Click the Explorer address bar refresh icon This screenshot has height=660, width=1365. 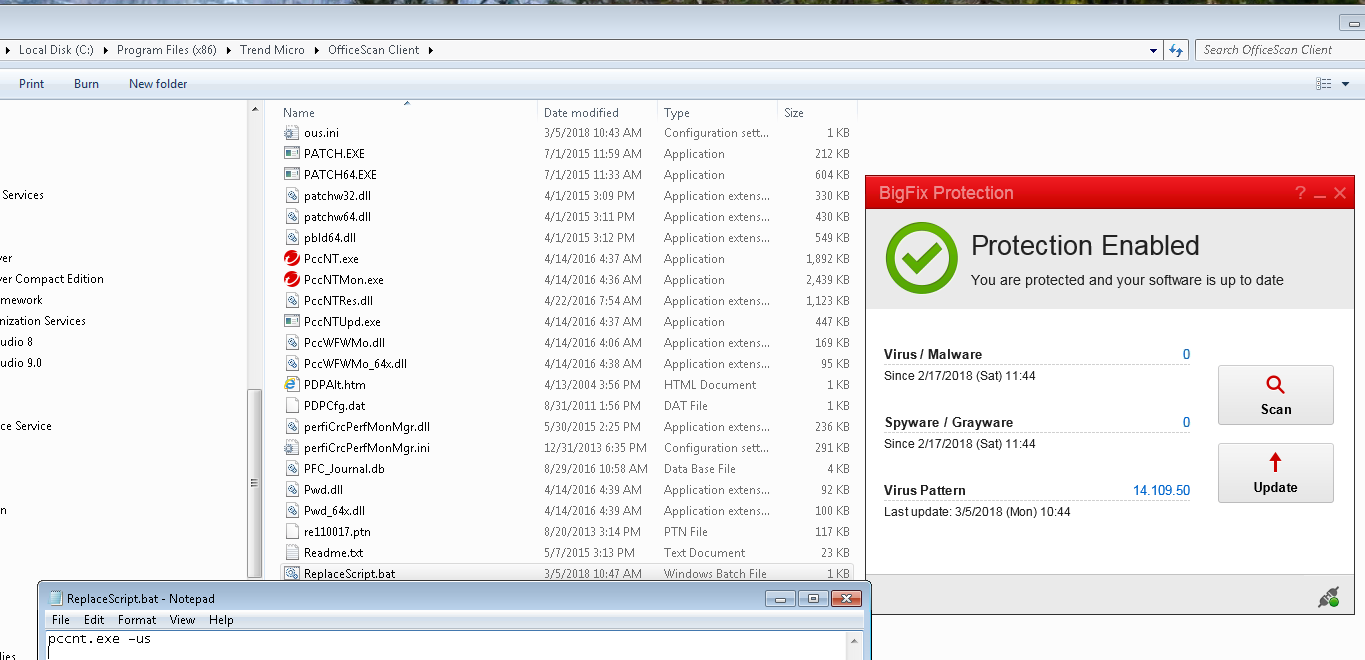[1176, 50]
